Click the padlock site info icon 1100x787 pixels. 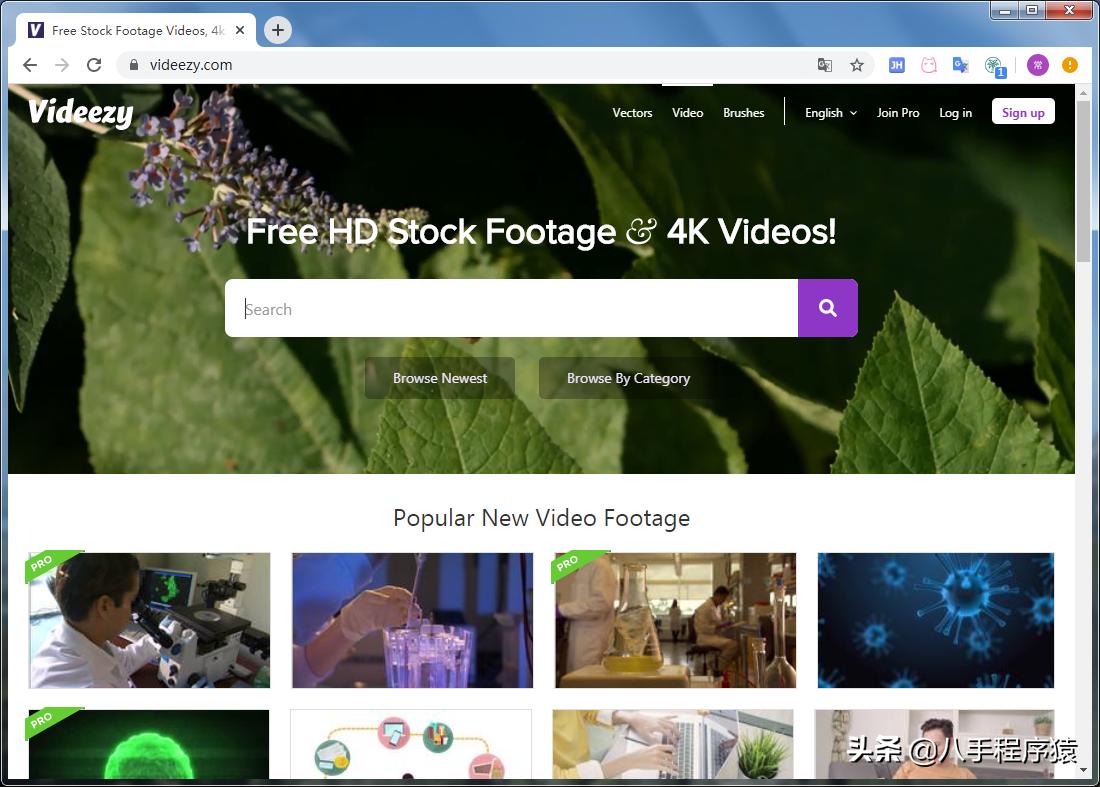[x=133, y=65]
